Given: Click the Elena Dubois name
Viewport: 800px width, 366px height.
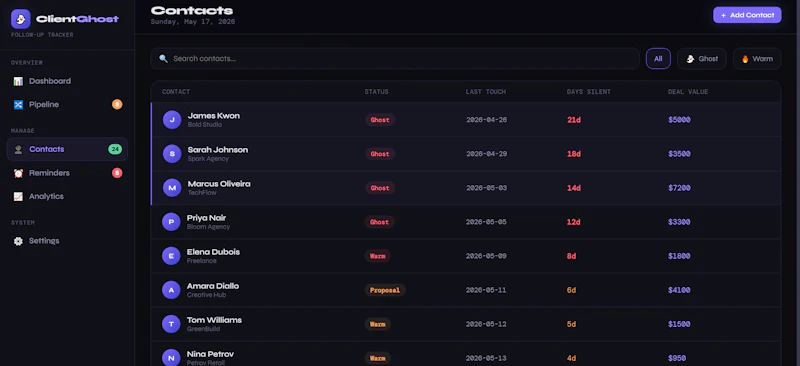Looking at the screenshot, I should pos(213,252).
